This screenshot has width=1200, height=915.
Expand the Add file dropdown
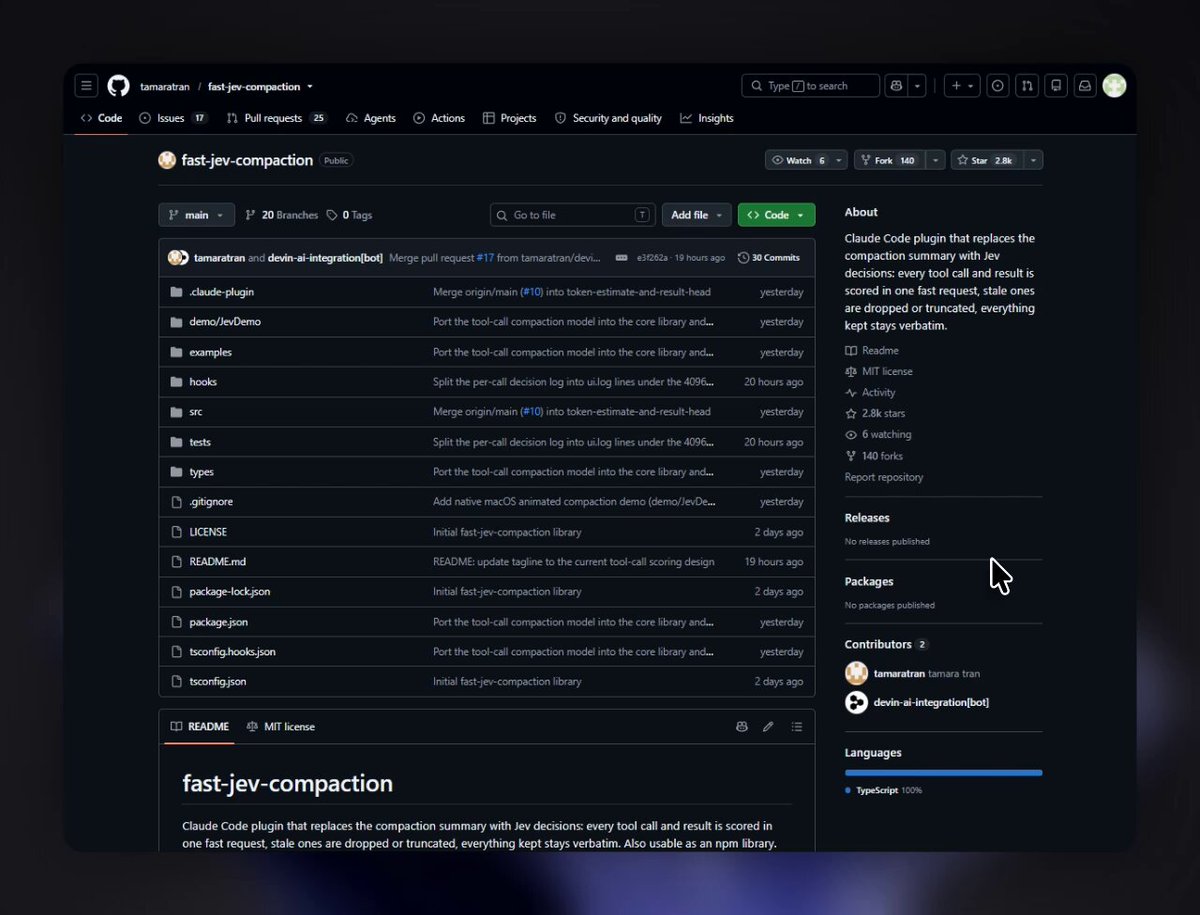click(x=696, y=215)
